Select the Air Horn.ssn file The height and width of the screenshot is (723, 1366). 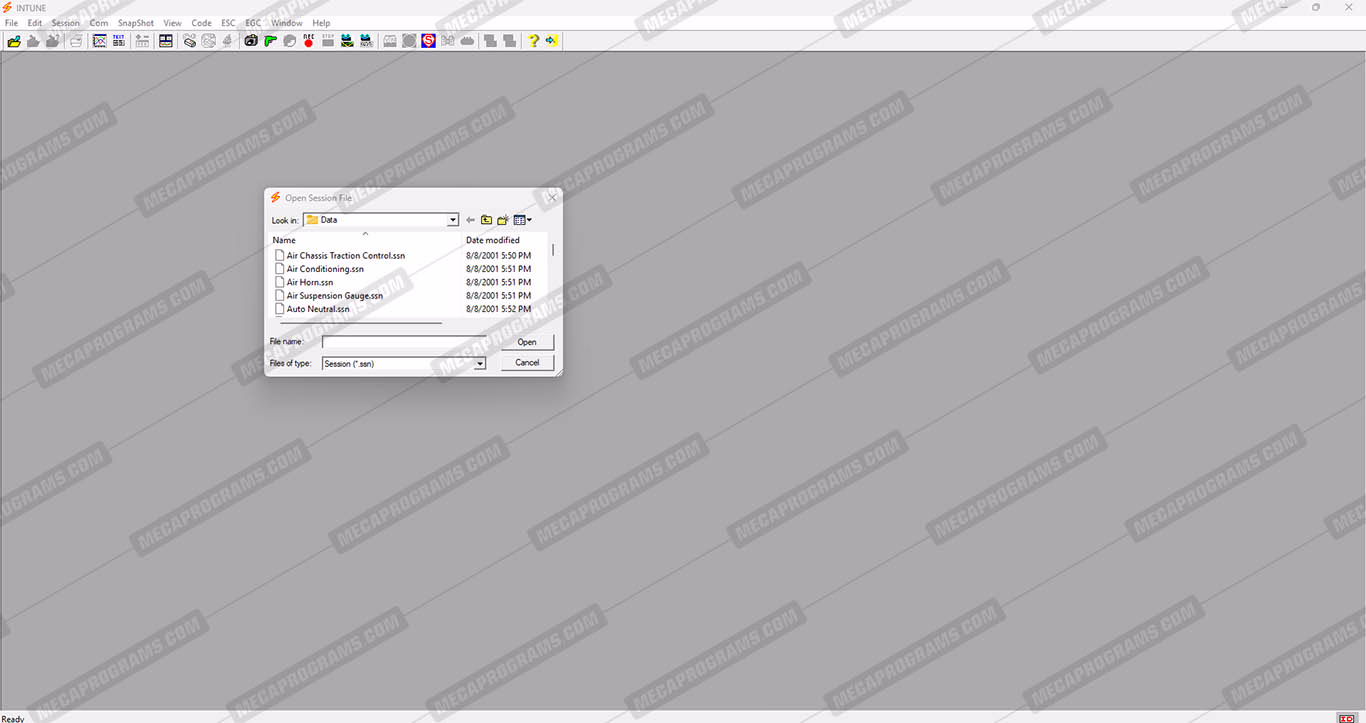coord(310,282)
